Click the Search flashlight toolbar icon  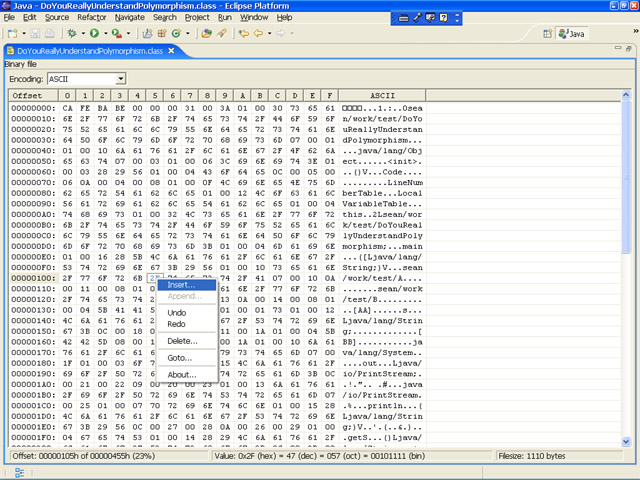(x=222, y=33)
